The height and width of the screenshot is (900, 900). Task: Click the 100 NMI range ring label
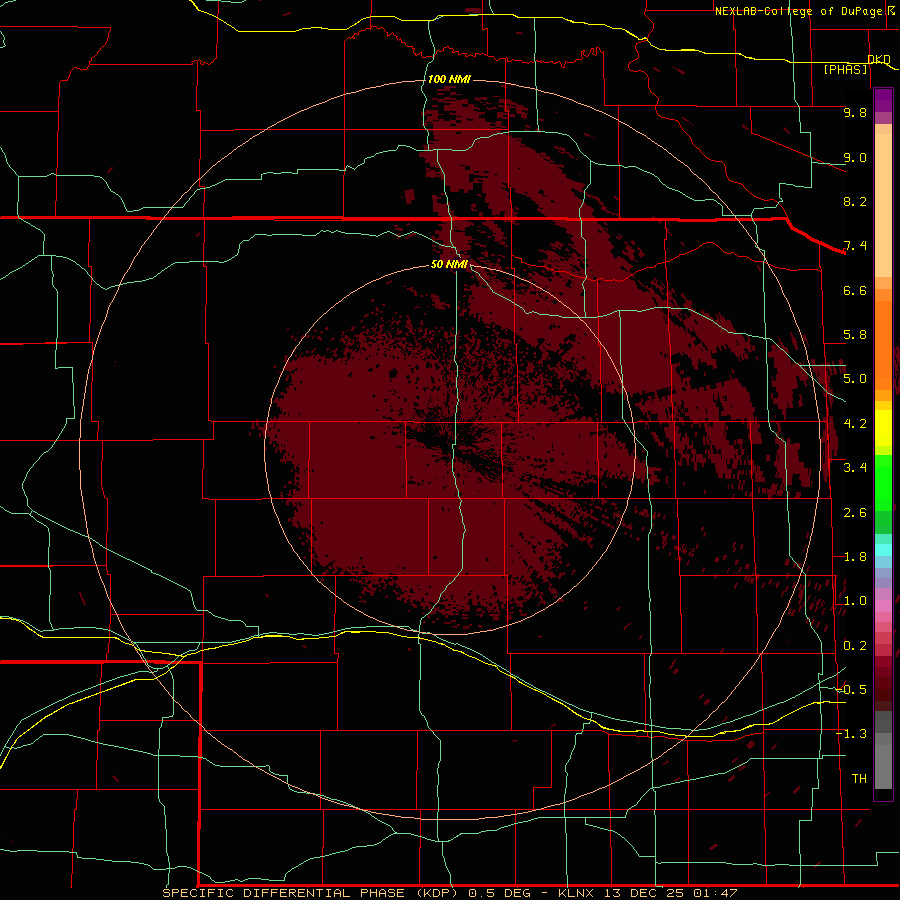pos(449,79)
